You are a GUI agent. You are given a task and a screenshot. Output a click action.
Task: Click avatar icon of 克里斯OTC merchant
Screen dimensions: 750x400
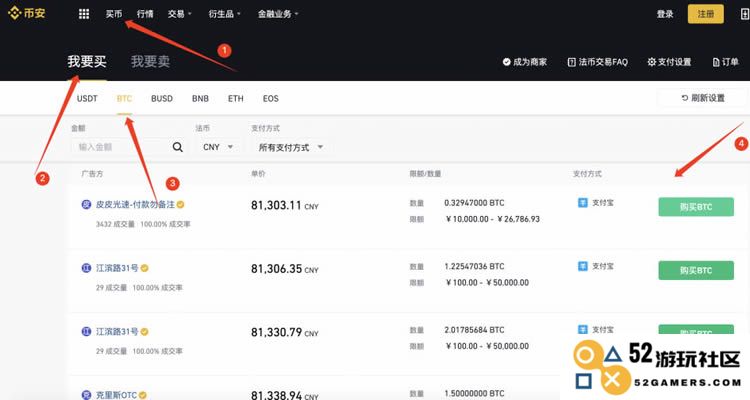86,395
